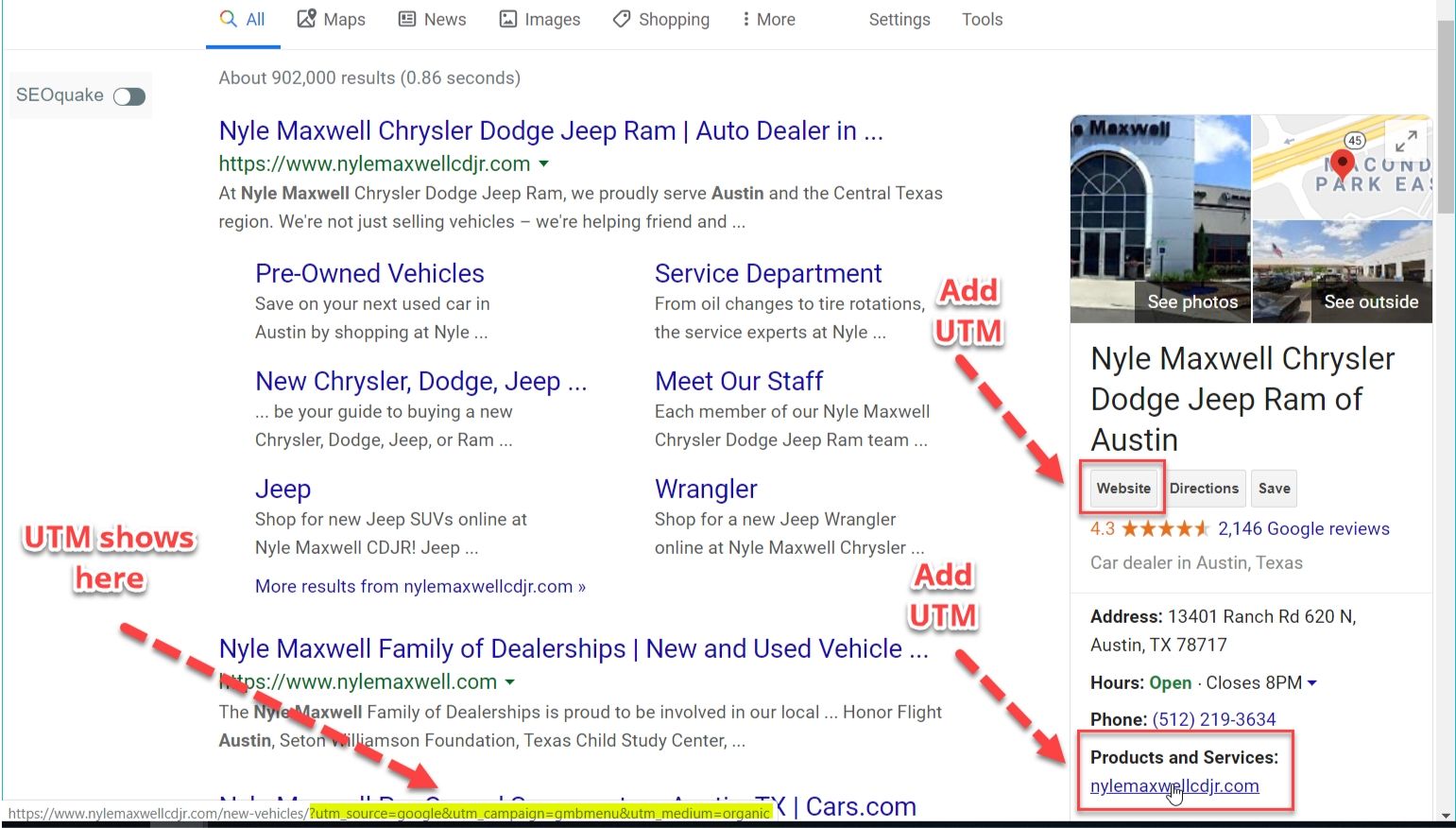Toggle the SEOquake switch
The height and width of the screenshot is (828, 1456).
tap(129, 95)
